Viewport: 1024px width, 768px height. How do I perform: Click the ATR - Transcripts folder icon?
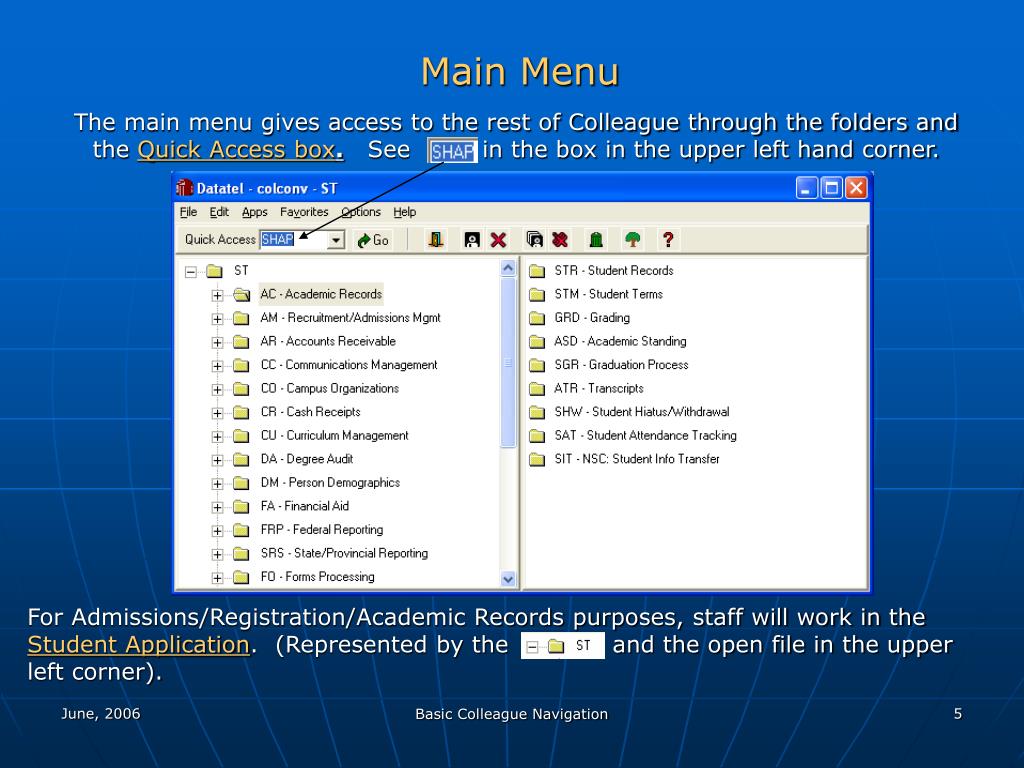[x=537, y=389]
